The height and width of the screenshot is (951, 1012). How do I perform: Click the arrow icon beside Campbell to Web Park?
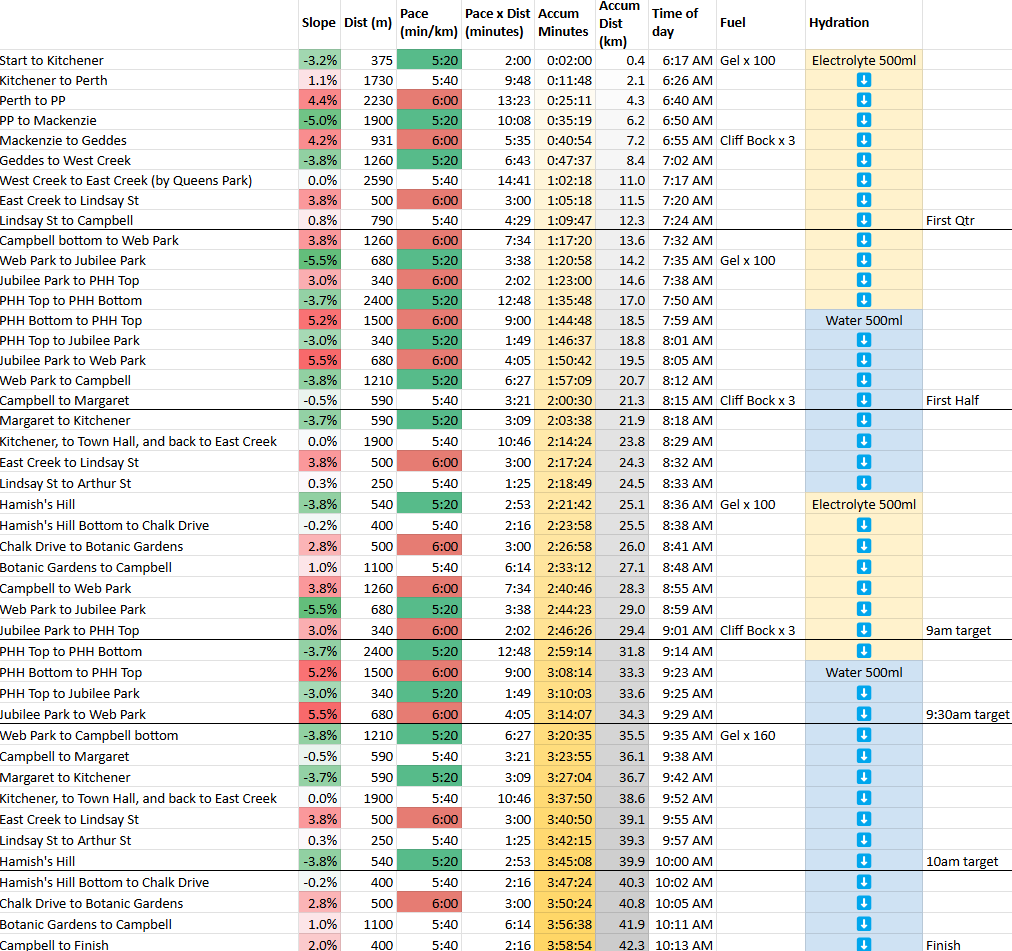point(863,588)
